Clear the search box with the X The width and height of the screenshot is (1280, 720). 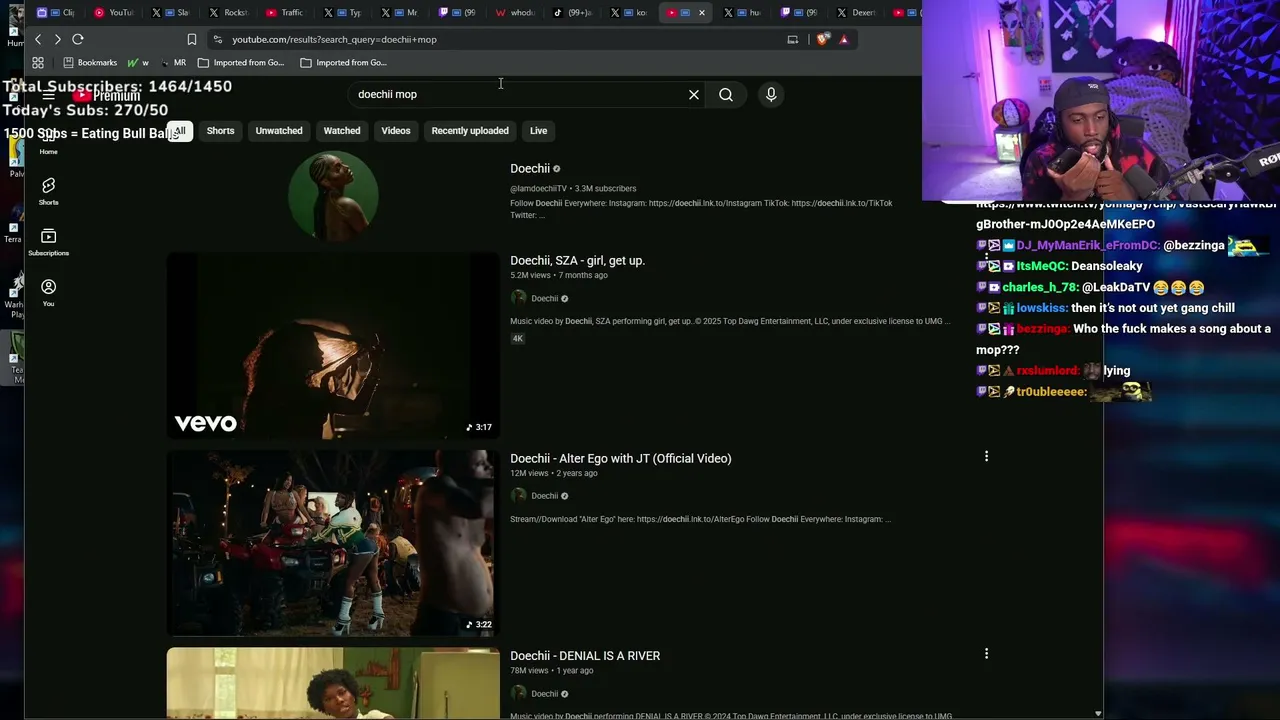pos(694,94)
